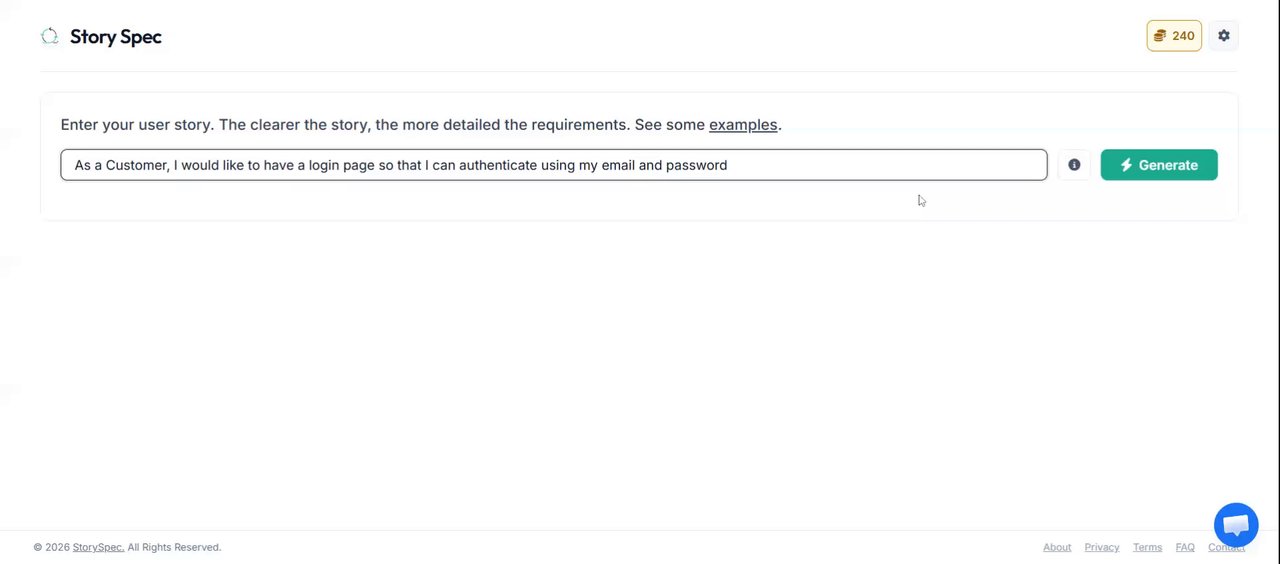The width and height of the screenshot is (1280, 564).
Task: Open settings with the gear icon
Action: [x=1224, y=36]
